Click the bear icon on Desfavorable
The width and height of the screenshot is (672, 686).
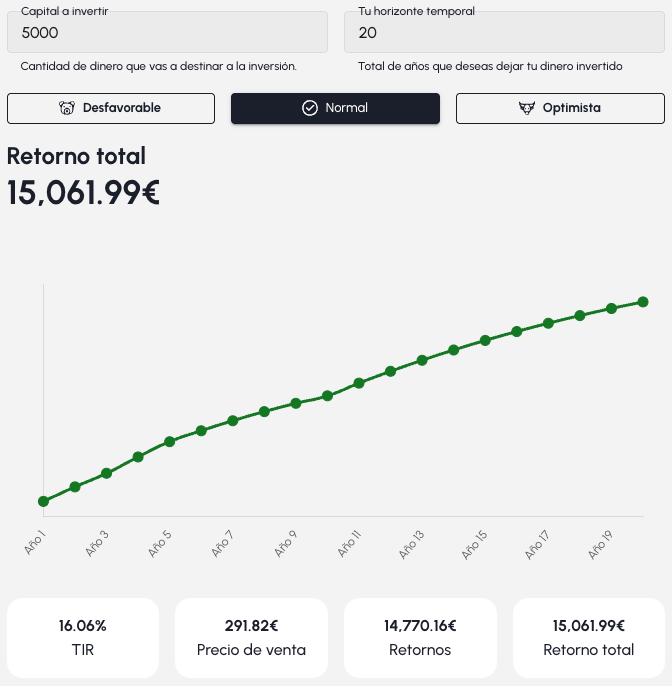(68, 108)
